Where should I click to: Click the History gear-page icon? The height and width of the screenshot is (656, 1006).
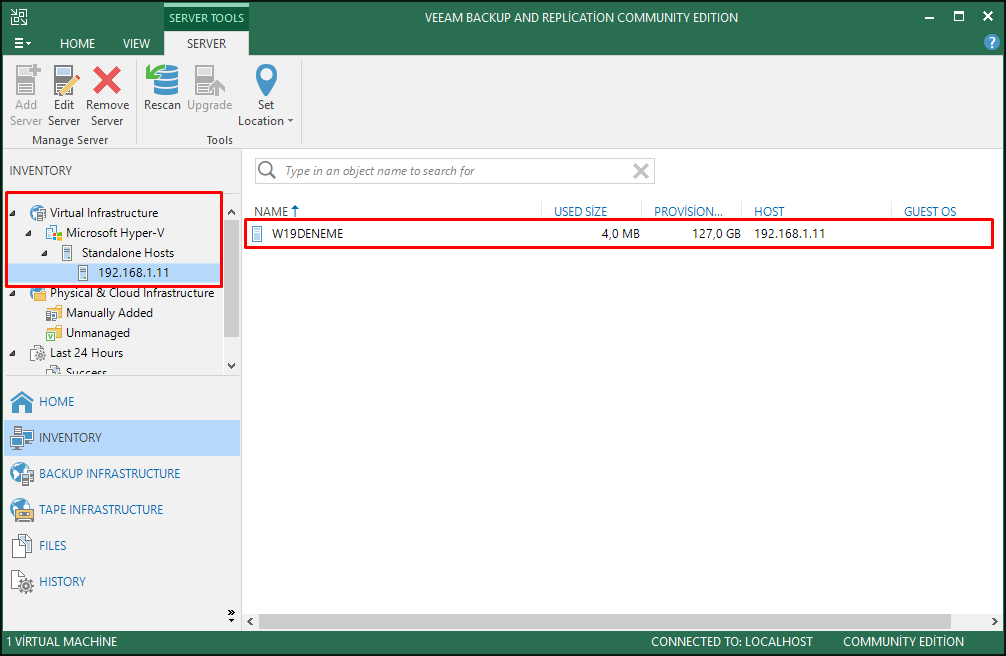(22, 582)
